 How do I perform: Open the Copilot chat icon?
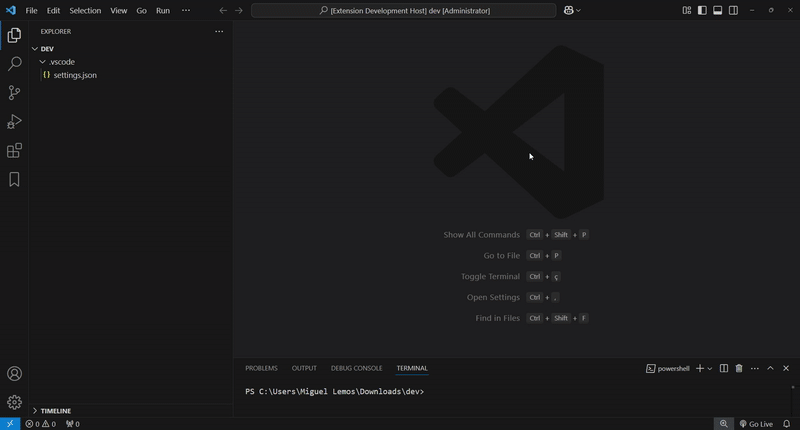pyautogui.click(x=568, y=10)
